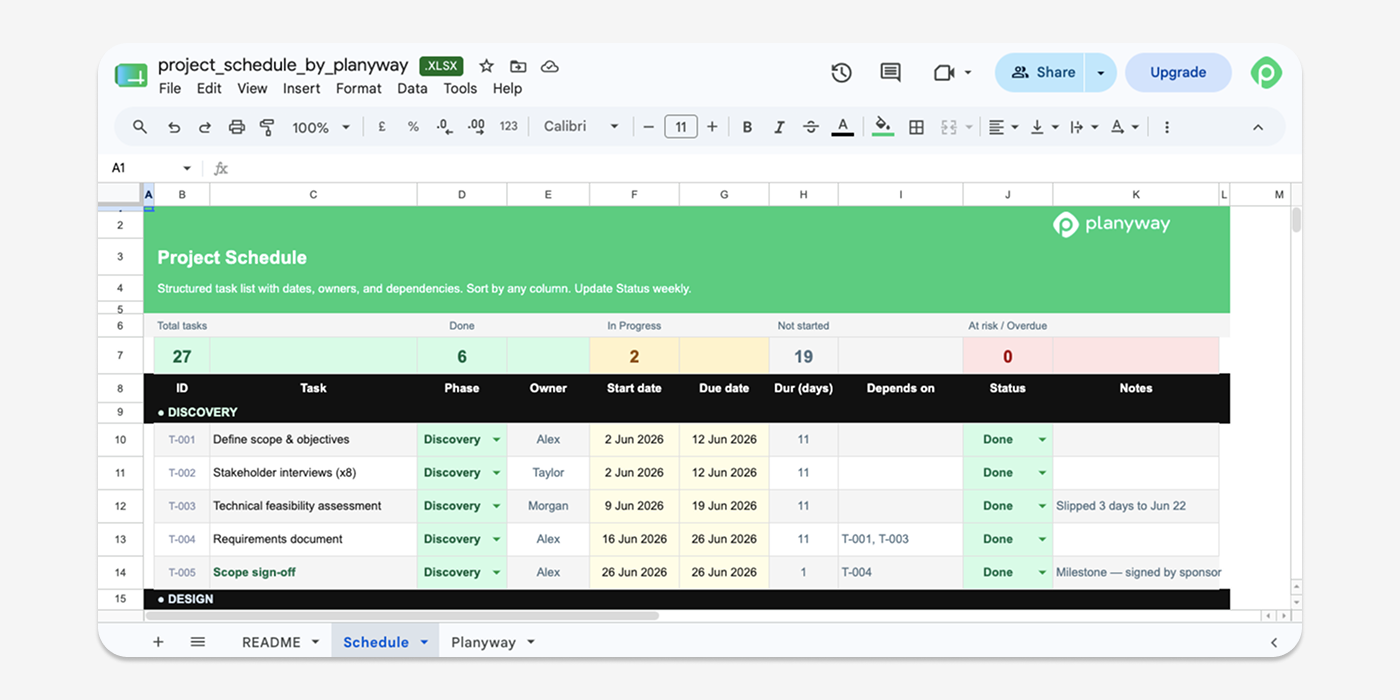Increase decimal places

[x=476, y=127]
